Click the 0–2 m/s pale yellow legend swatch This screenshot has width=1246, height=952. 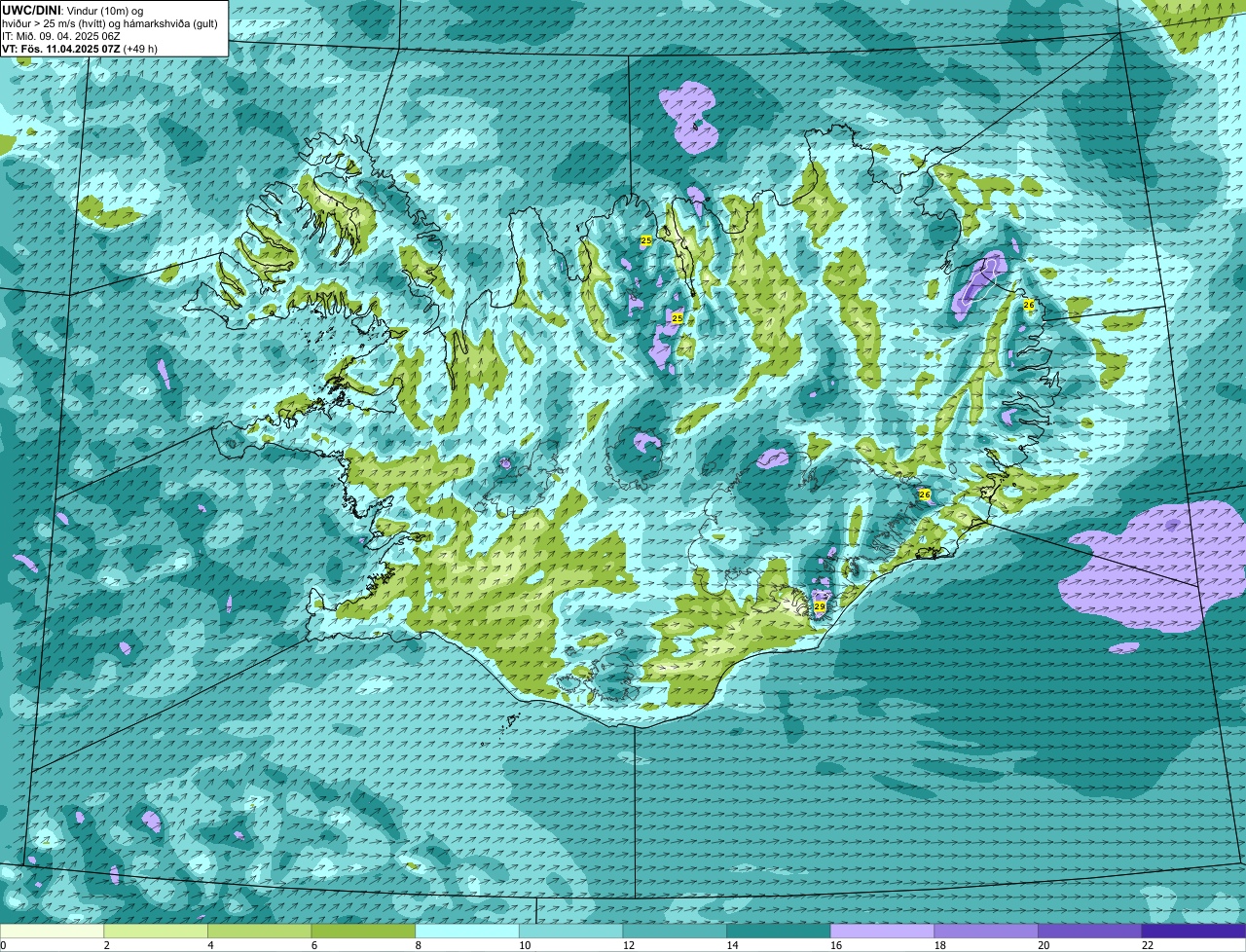click(x=52, y=931)
